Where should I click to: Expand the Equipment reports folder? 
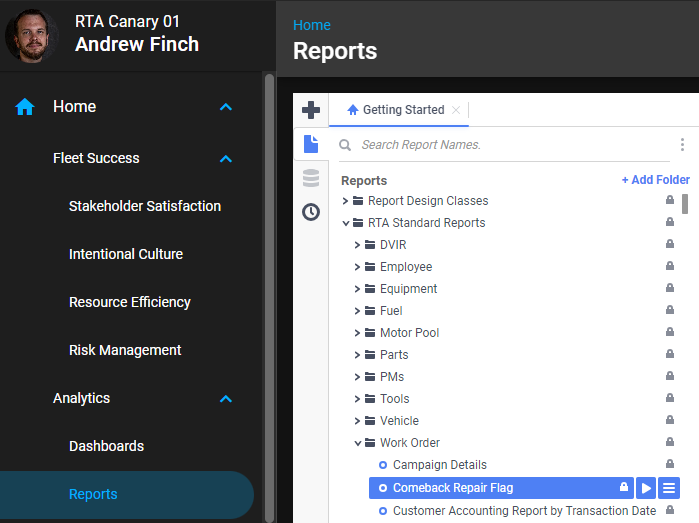pyautogui.click(x=358, y=289)
